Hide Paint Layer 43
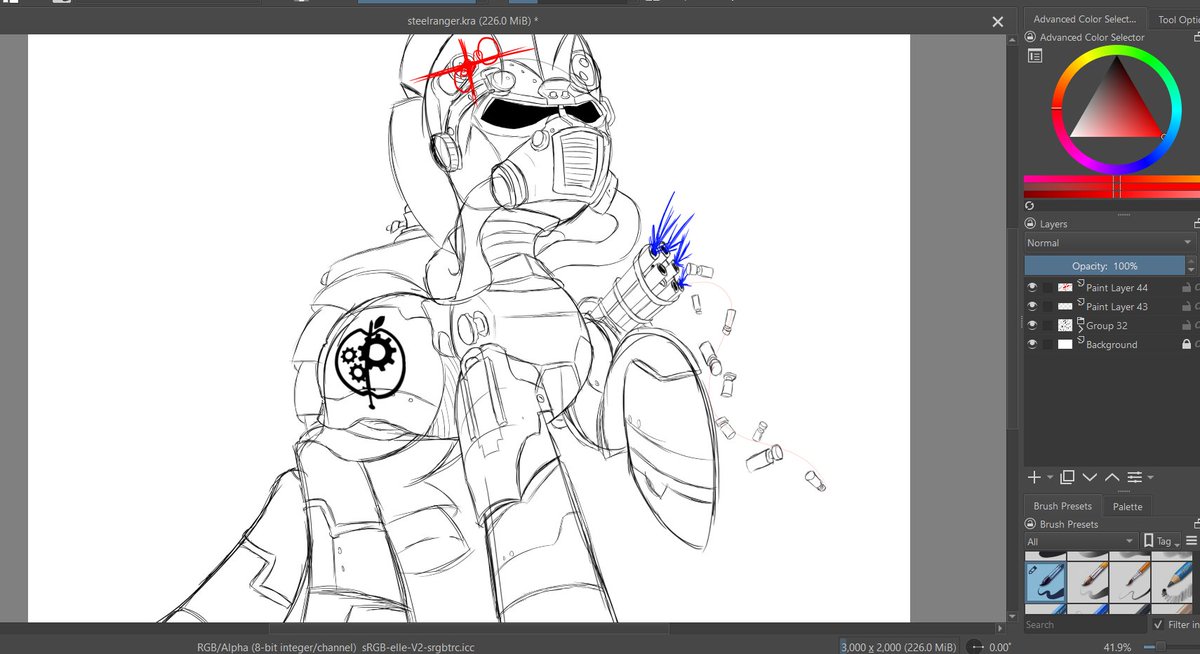Screen dimensions: 1200x654 [x=1033, y=306]
